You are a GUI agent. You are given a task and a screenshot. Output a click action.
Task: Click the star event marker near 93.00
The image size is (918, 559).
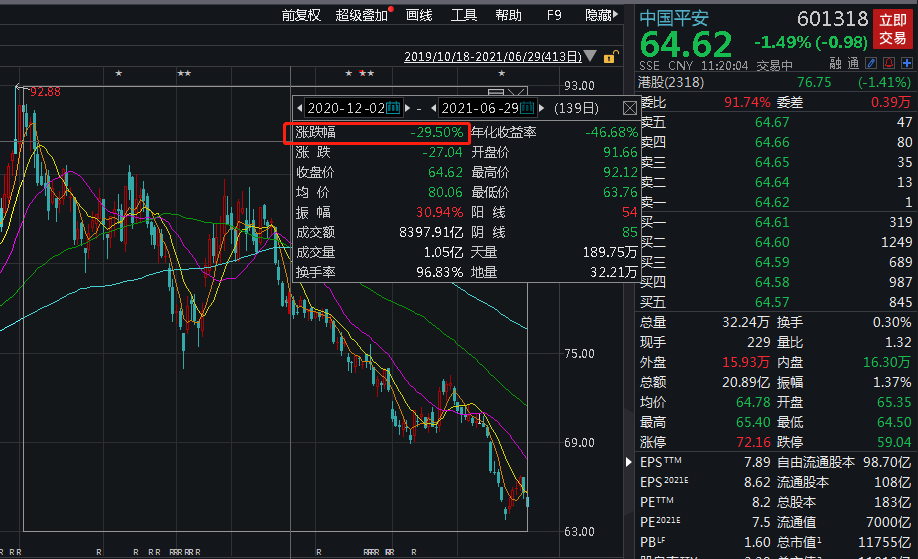[x=502, y=73]
